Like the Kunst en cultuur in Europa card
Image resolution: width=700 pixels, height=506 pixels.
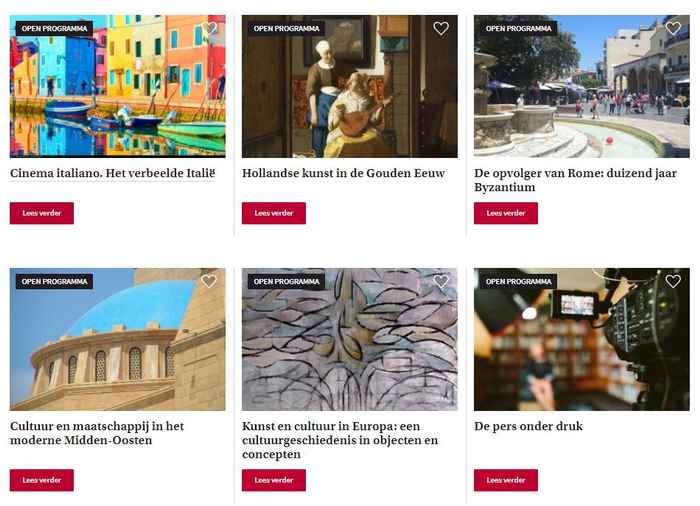click(x=441, y=281)
